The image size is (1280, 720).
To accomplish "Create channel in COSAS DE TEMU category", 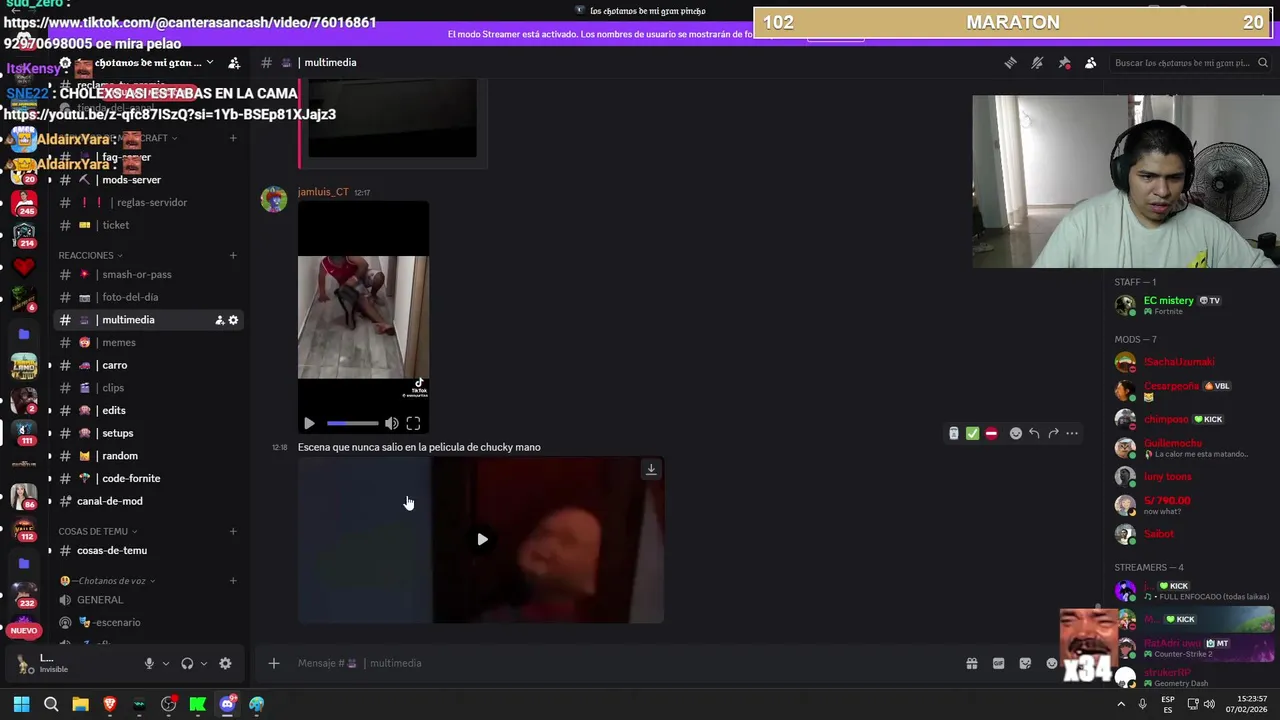I will [233, 531].
